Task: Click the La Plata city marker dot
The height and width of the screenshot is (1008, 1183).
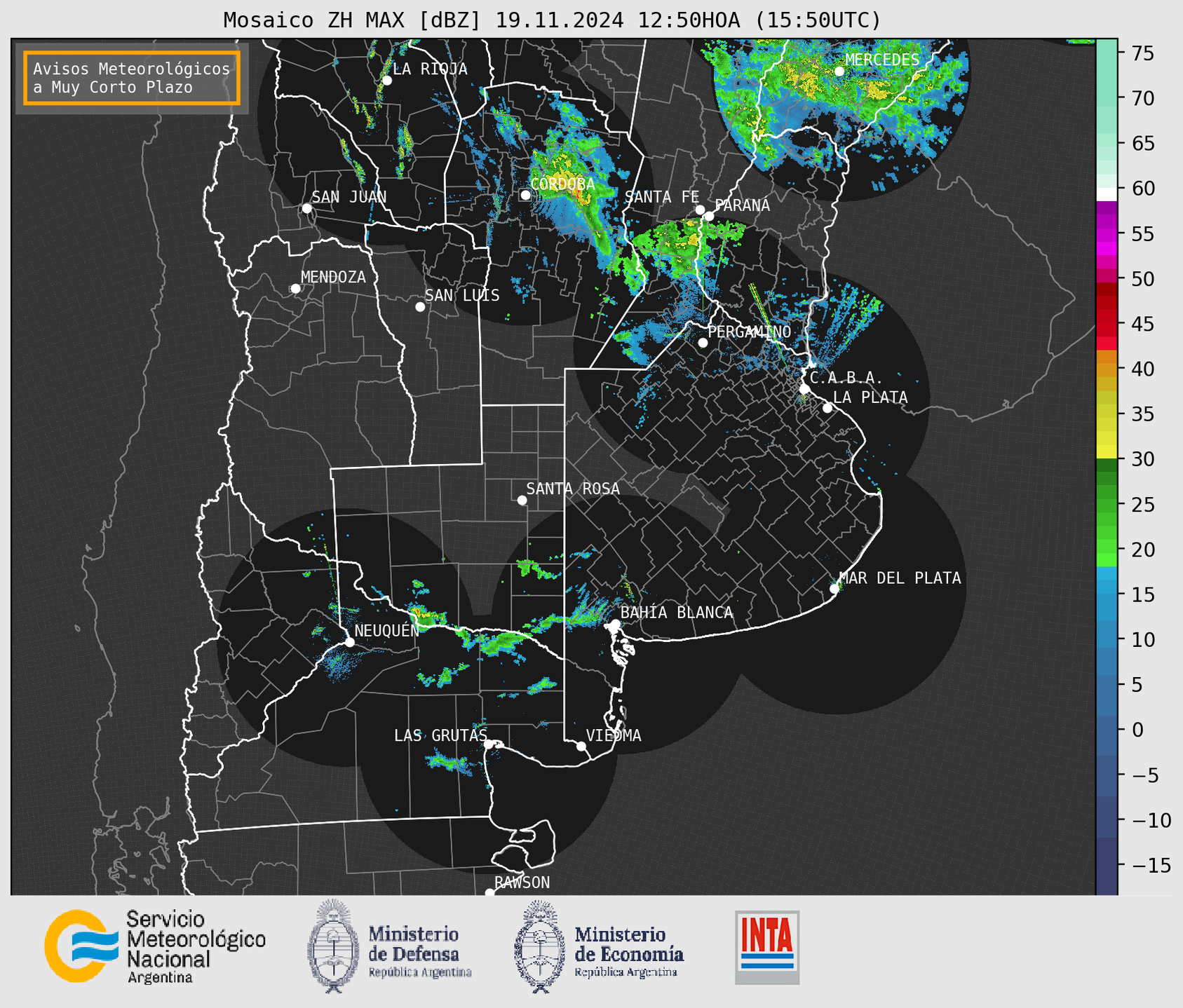Action: pos(827,408)
